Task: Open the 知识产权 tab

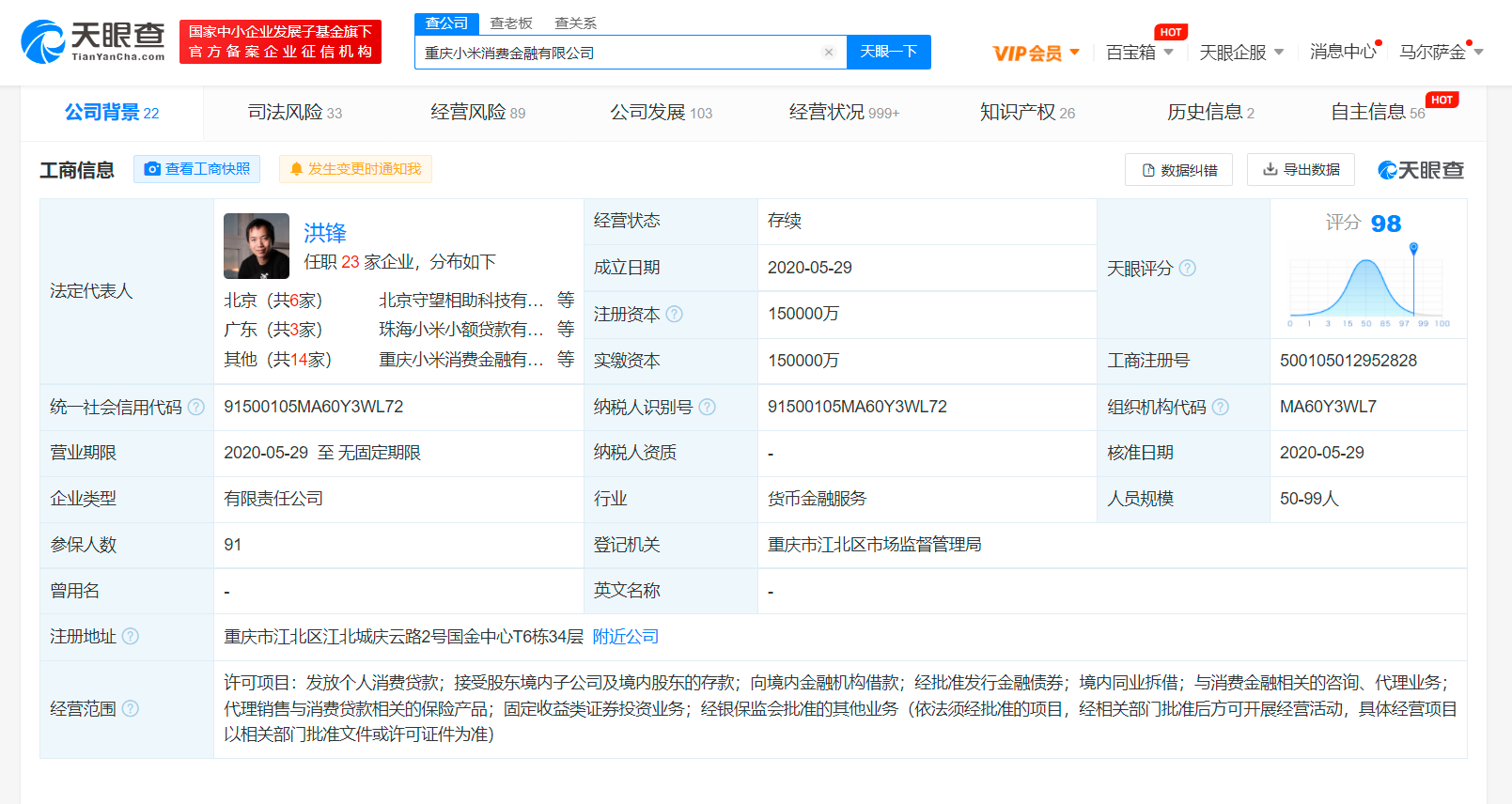Action: pyautogui.click(x=1026, y=113)
